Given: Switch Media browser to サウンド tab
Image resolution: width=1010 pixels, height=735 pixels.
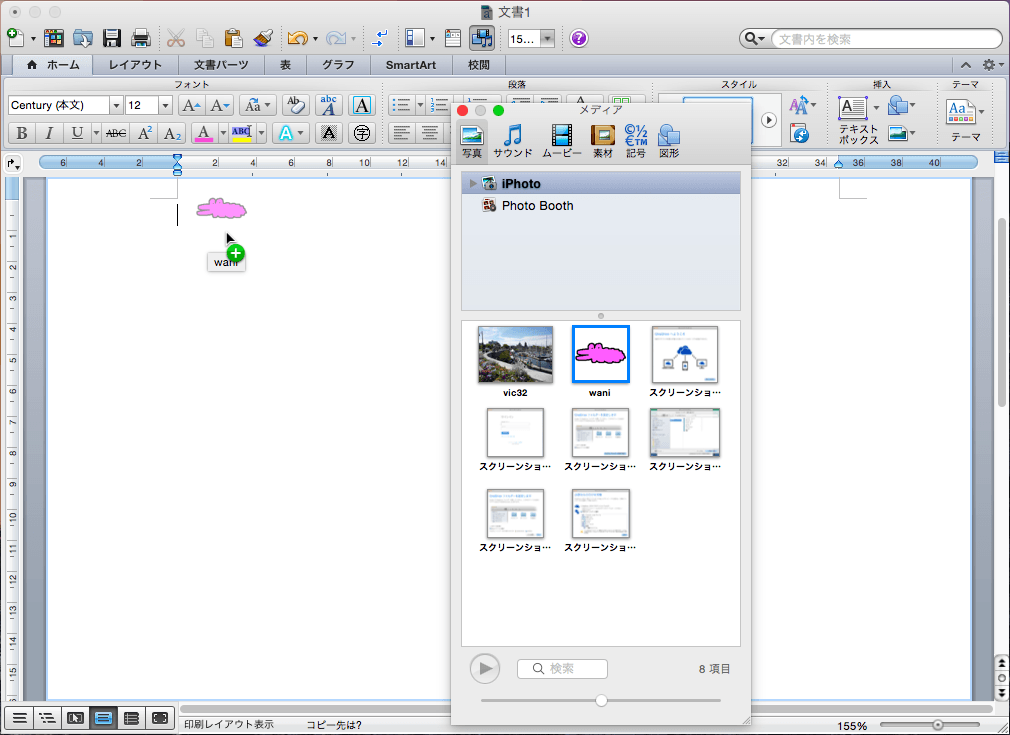Looking at the screenshot, I should click(513, 141).
